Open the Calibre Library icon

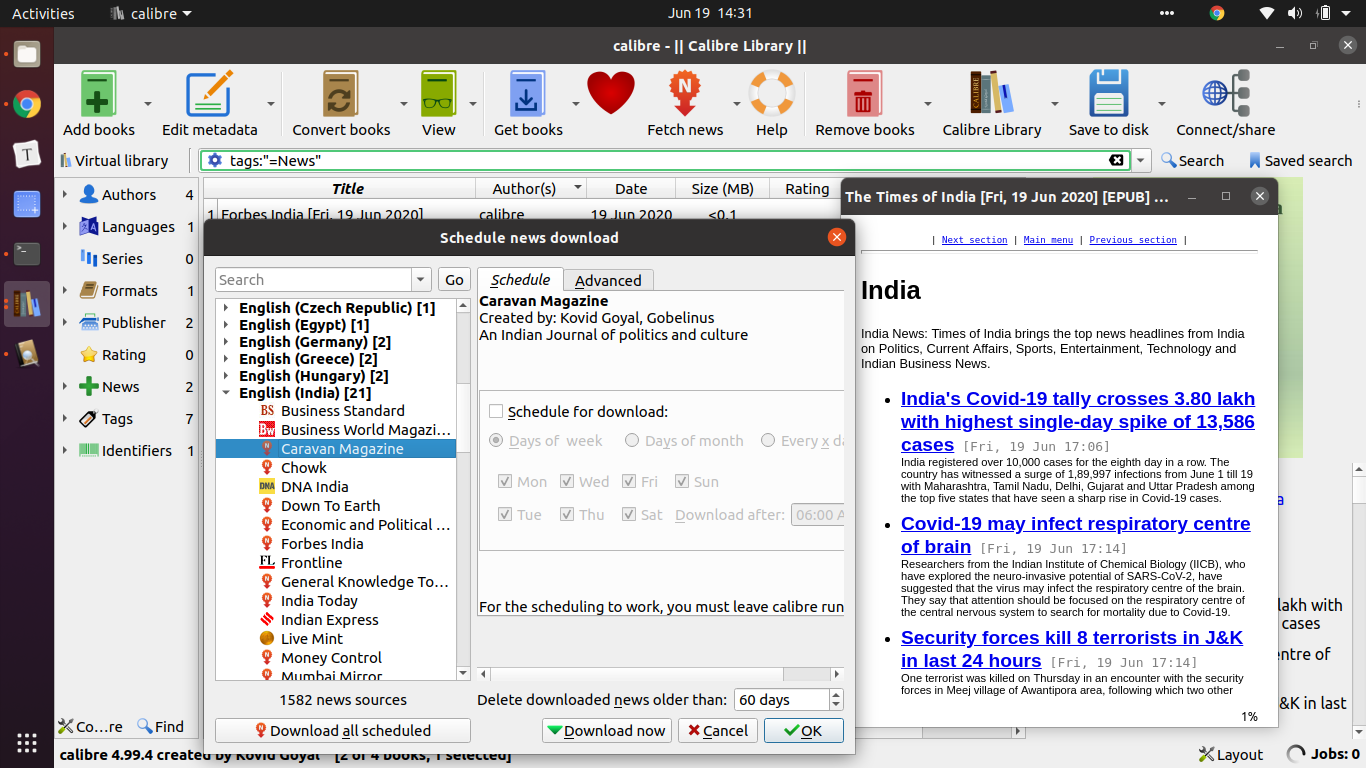991,95
